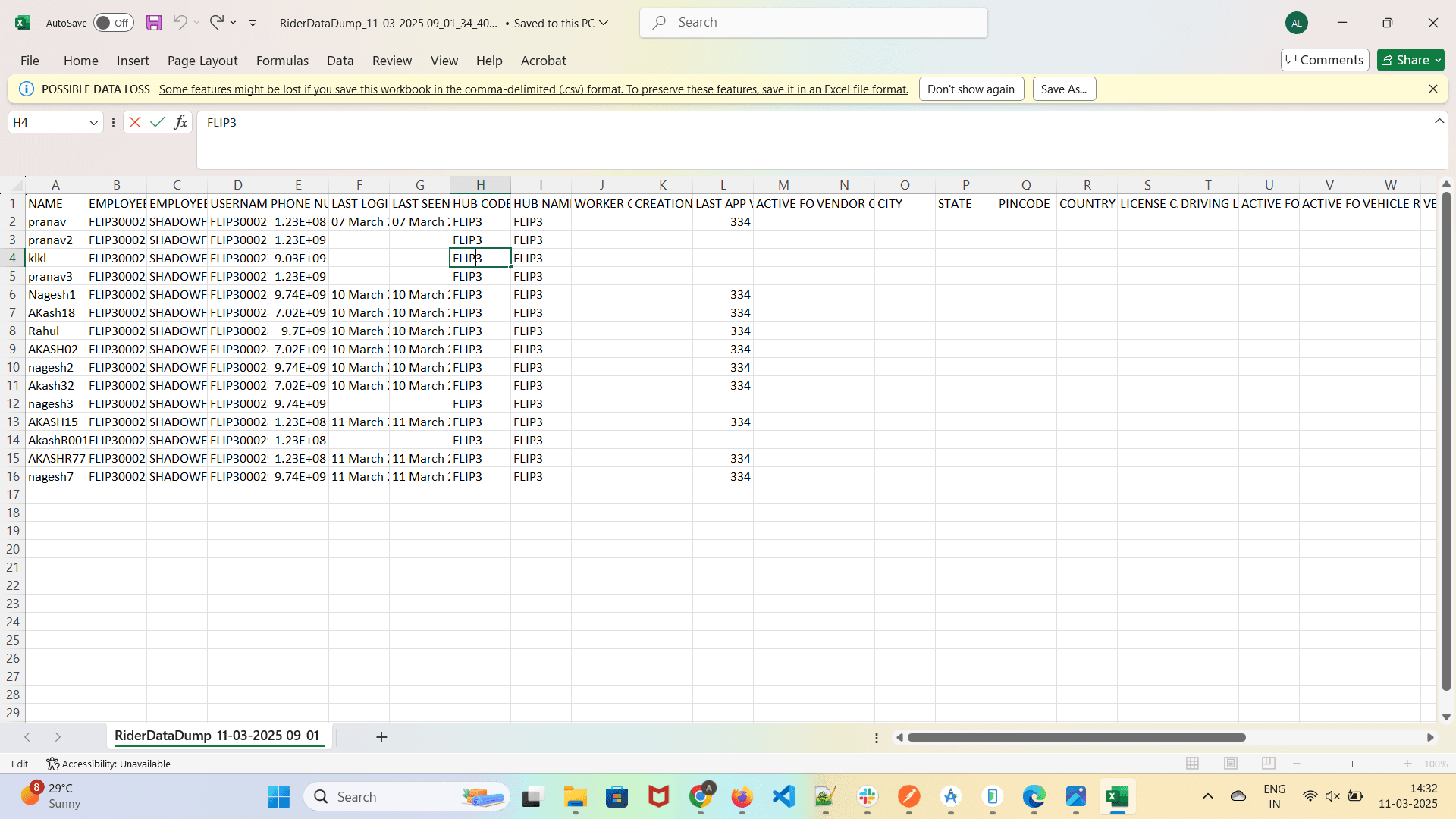Dismiss the Possible Data Loss banner
1456x819 pixels.
pyautogui.click(x=1433, y=89)
